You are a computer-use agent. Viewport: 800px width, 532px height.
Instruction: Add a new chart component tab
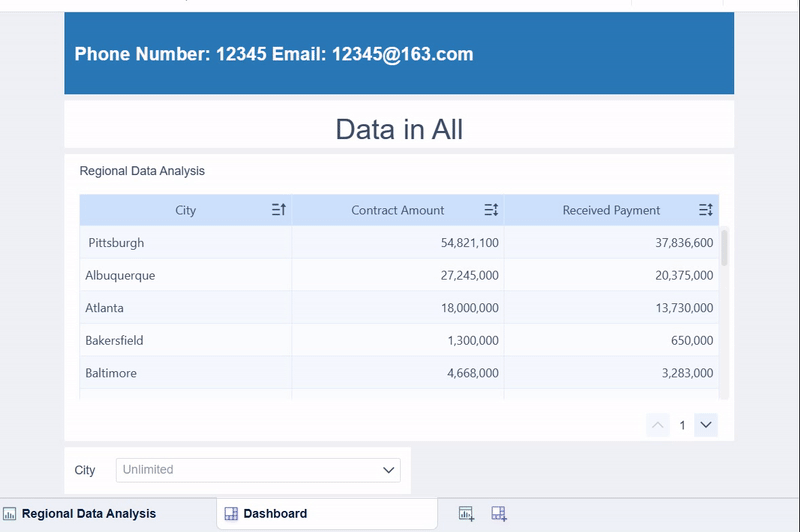[x=466, y=514]
